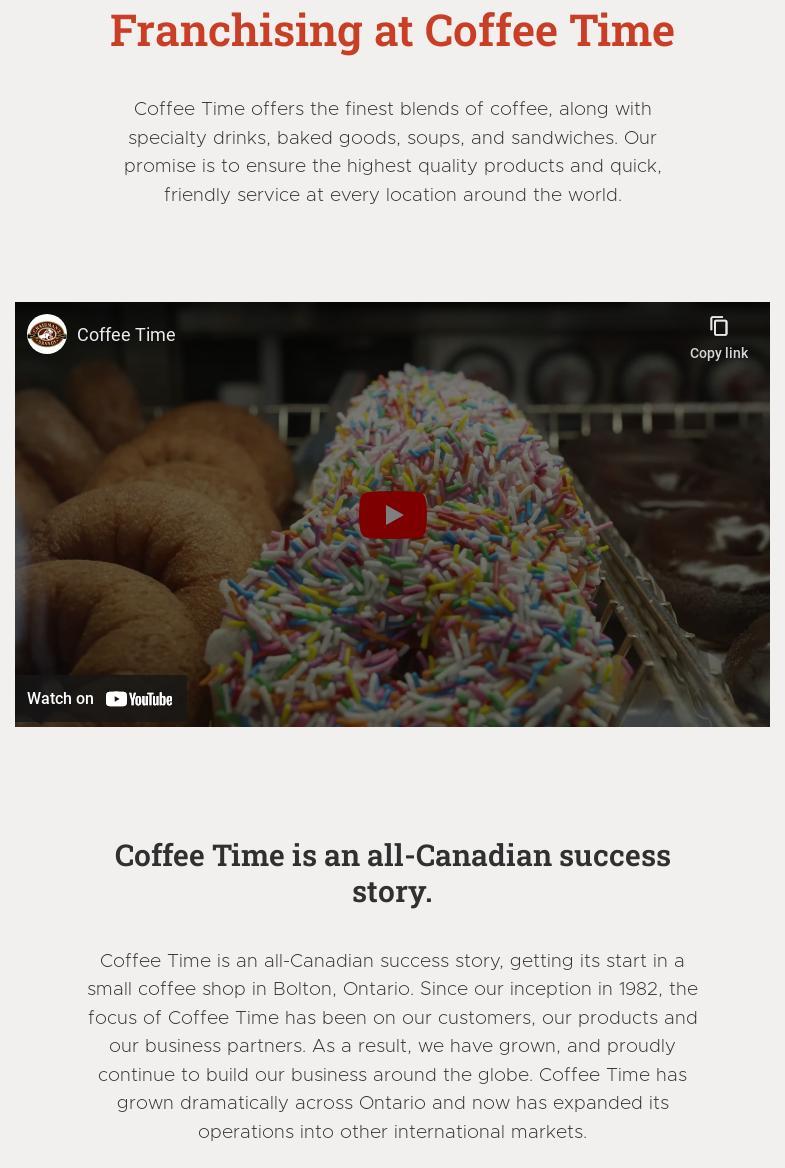This screenshot has height=1168, width=785.
Task: Click the "Watch on" text in the video
Action: (60, 699)
